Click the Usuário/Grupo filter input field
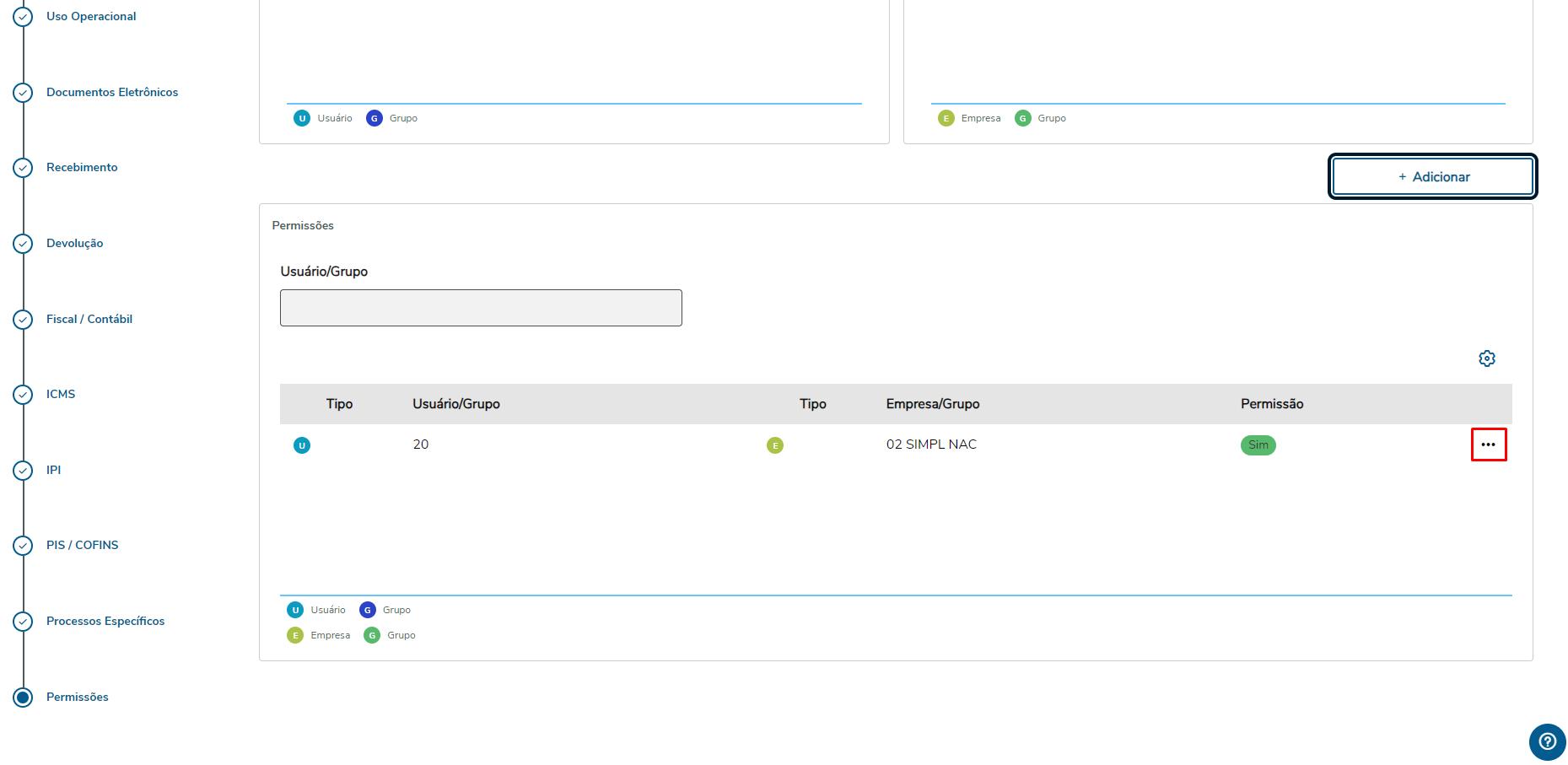This screenshot has height=765, width=1568. pos(481,308)
